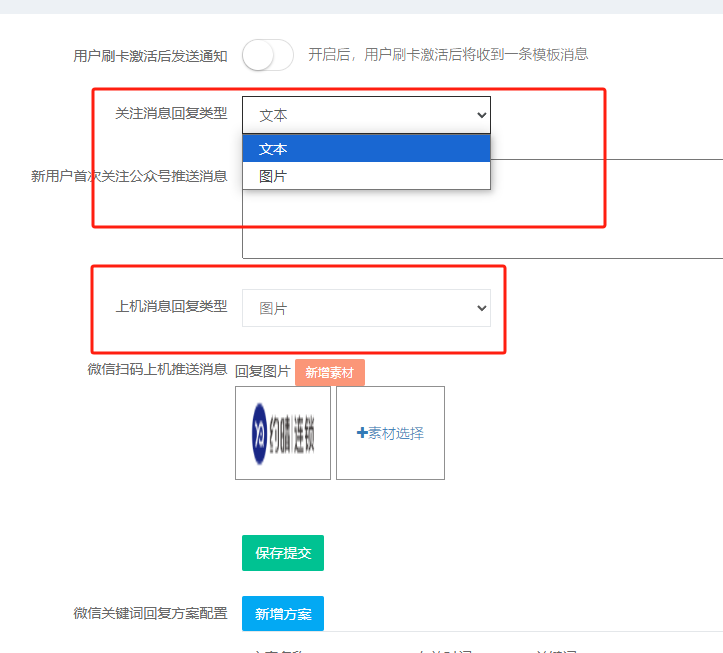Click the plus icon in 素材选择
723x653 pixels.
click(362, 433)
